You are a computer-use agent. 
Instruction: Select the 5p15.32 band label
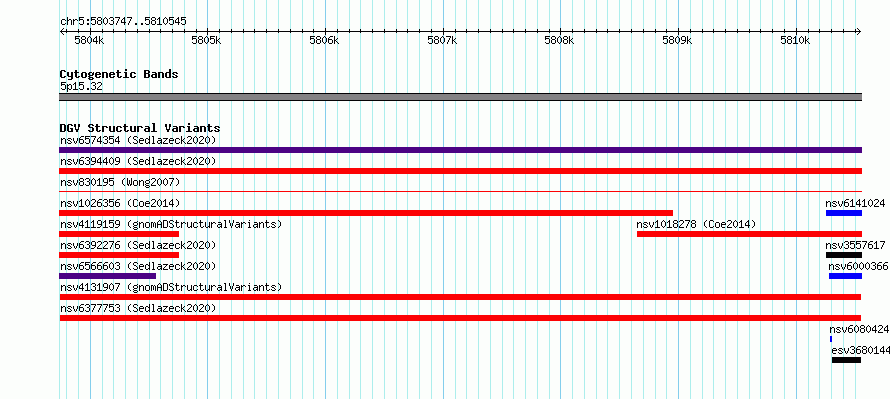tap(81, 87)
